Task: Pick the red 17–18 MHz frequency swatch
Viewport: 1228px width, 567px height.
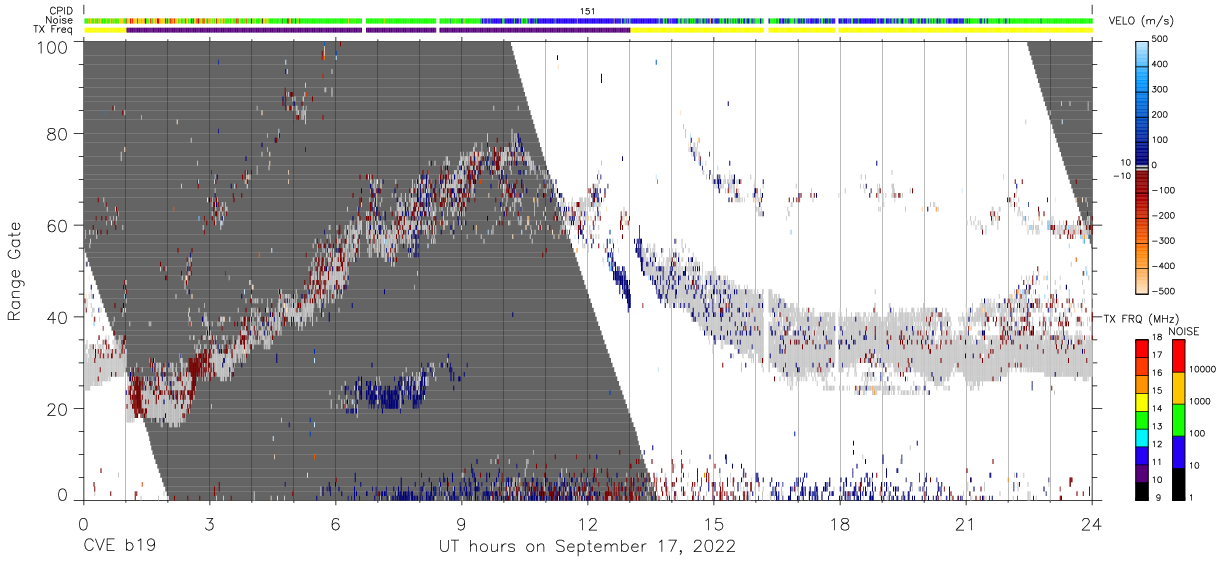Action: [1142, 348]
